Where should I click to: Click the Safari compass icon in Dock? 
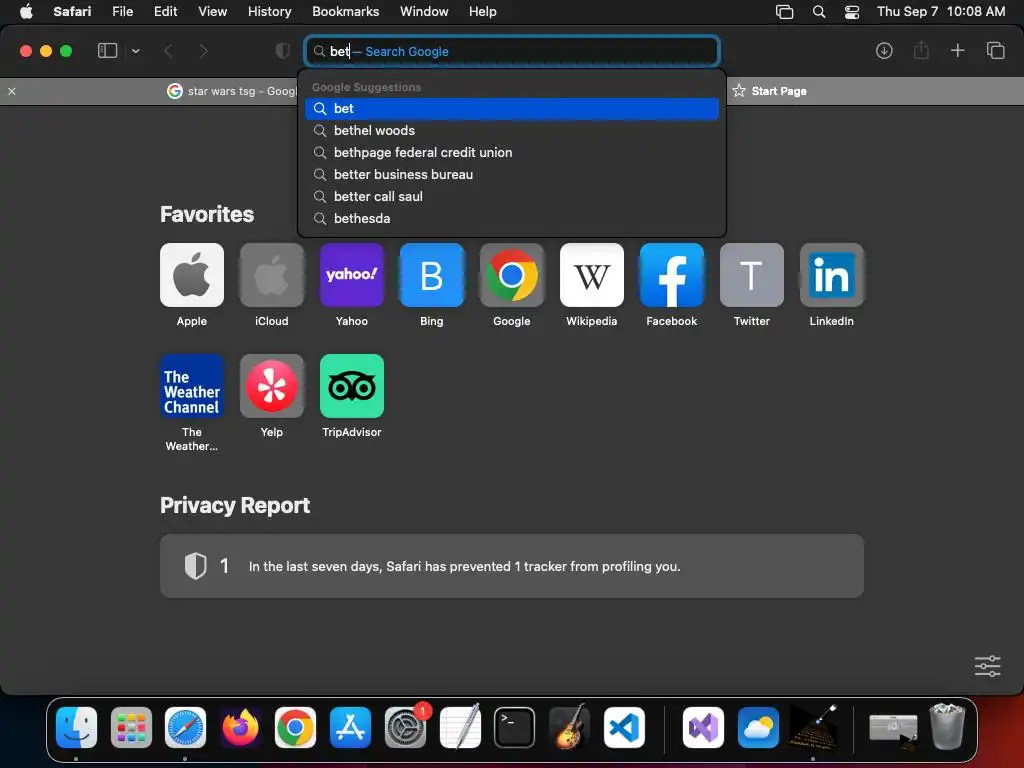tap(185, 727)
